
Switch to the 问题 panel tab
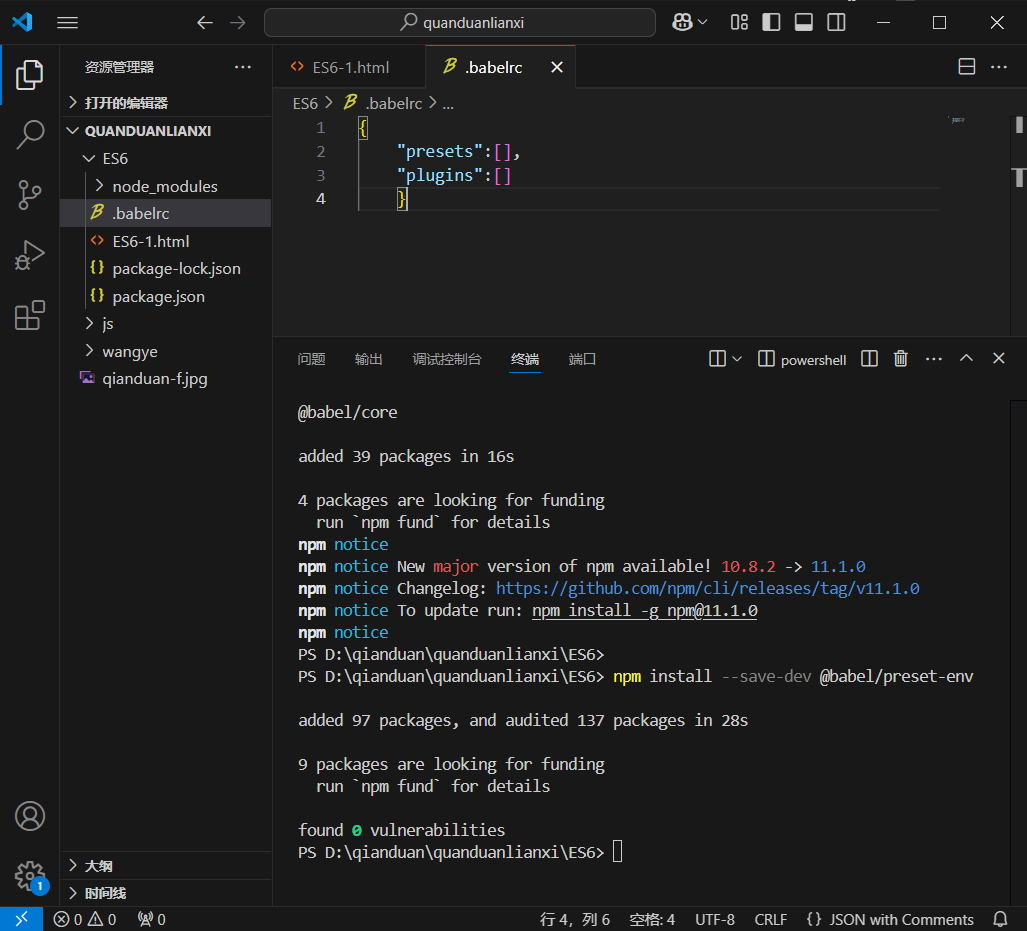click(311, 359)
